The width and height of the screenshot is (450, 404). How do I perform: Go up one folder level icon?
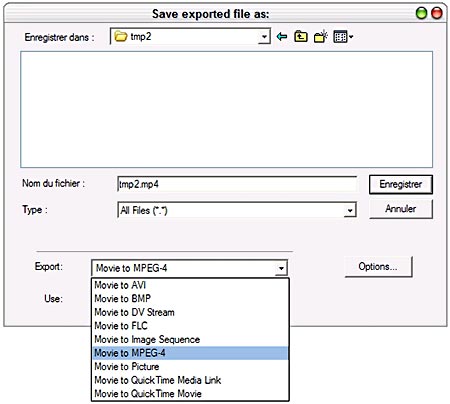[301, 36]
